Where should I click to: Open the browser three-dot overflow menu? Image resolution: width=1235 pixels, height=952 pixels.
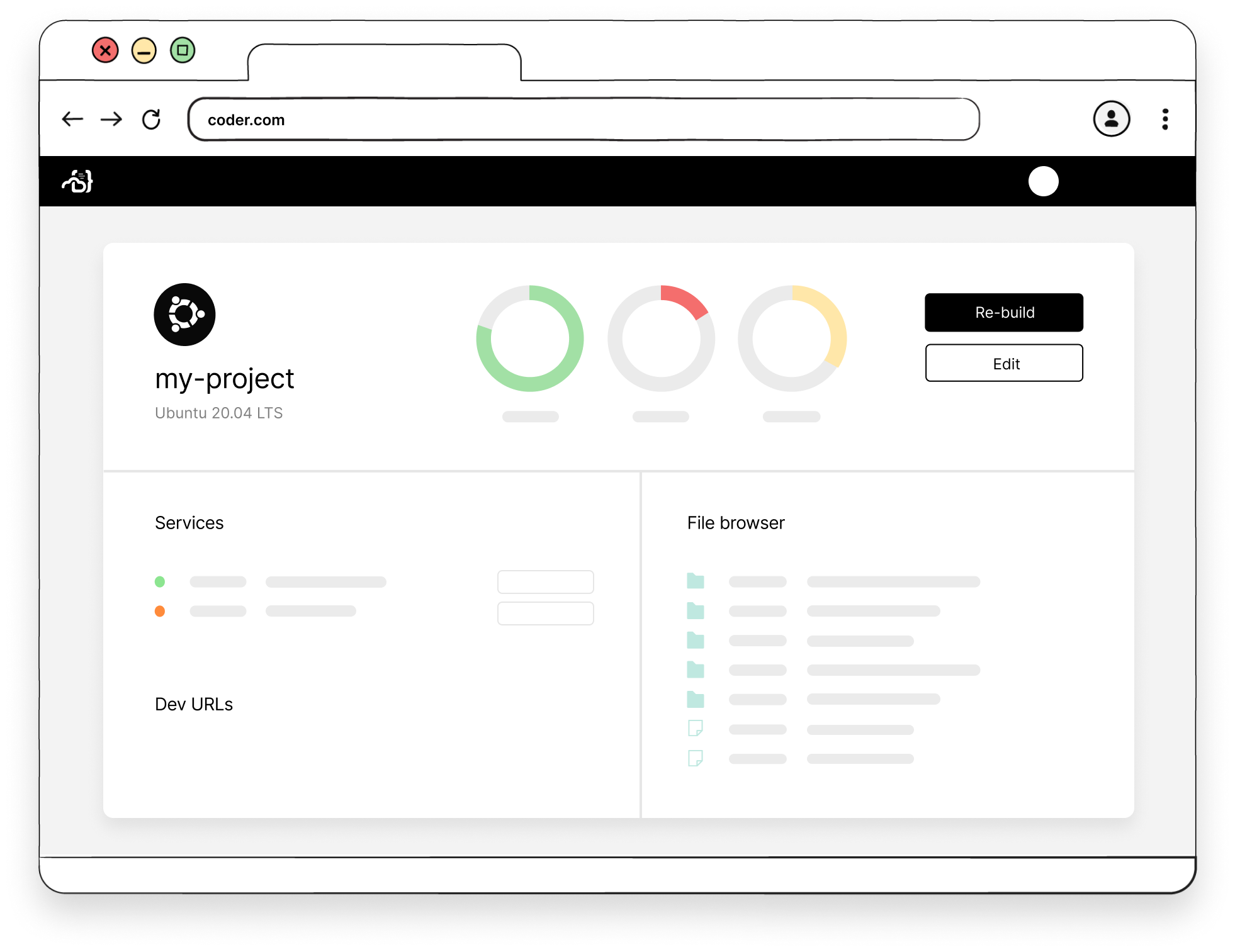tap(1165, 119)
